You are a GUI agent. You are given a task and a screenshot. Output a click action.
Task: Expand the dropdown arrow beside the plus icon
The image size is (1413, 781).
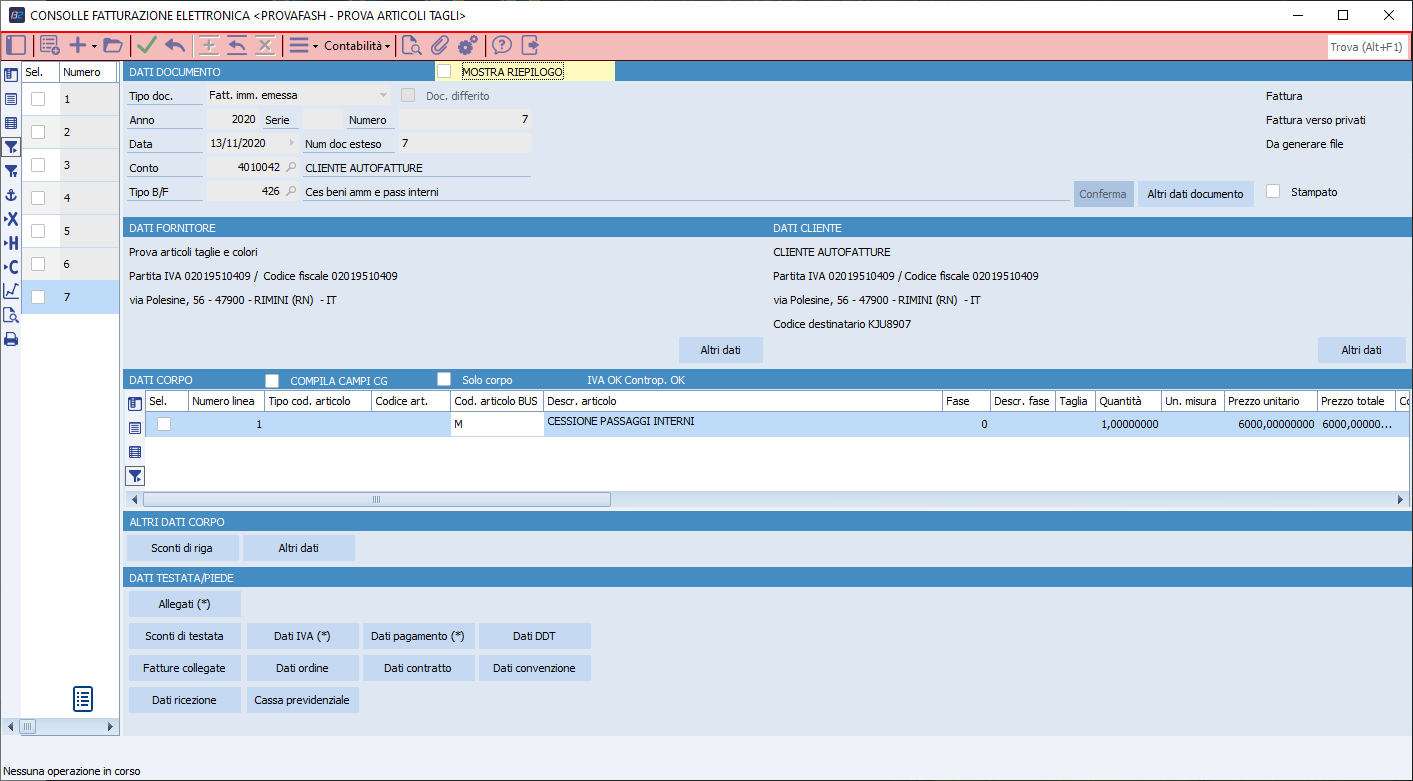(x=94, y=46)
